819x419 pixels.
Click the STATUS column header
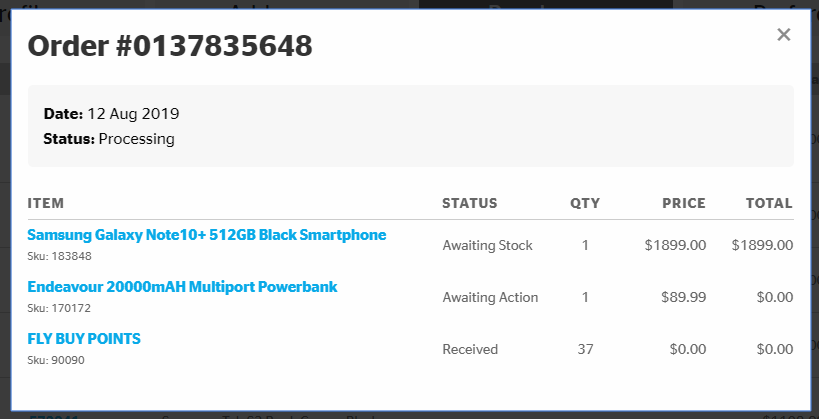pyautogui.click(x=469, y=203)
